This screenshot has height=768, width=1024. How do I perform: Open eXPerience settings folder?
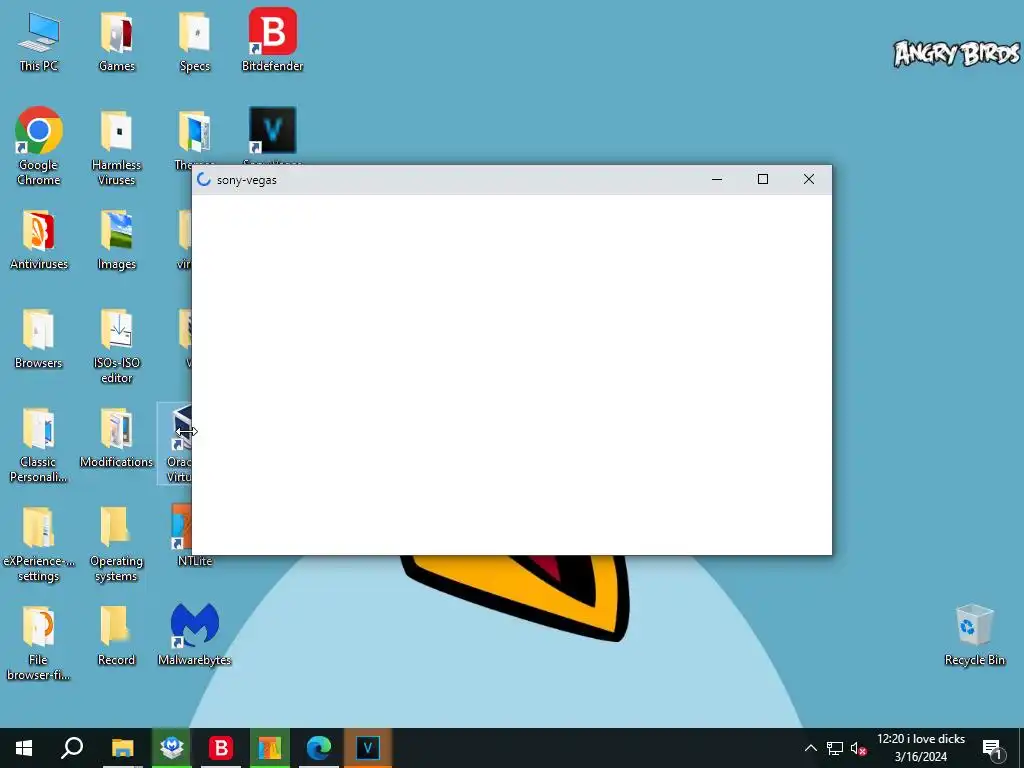tap(39, 544)
